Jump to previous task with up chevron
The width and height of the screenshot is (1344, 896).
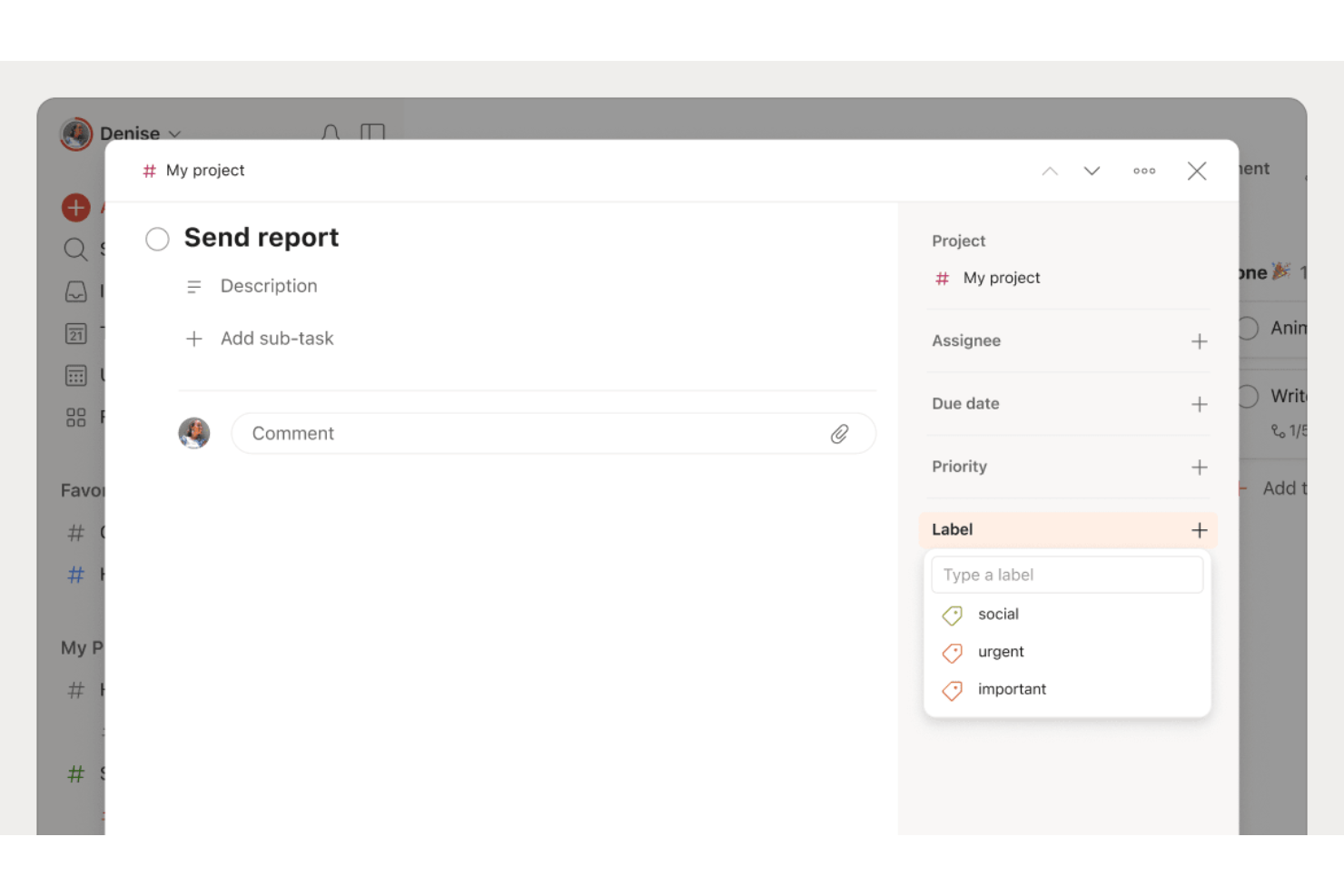[x=1050, y=170]
